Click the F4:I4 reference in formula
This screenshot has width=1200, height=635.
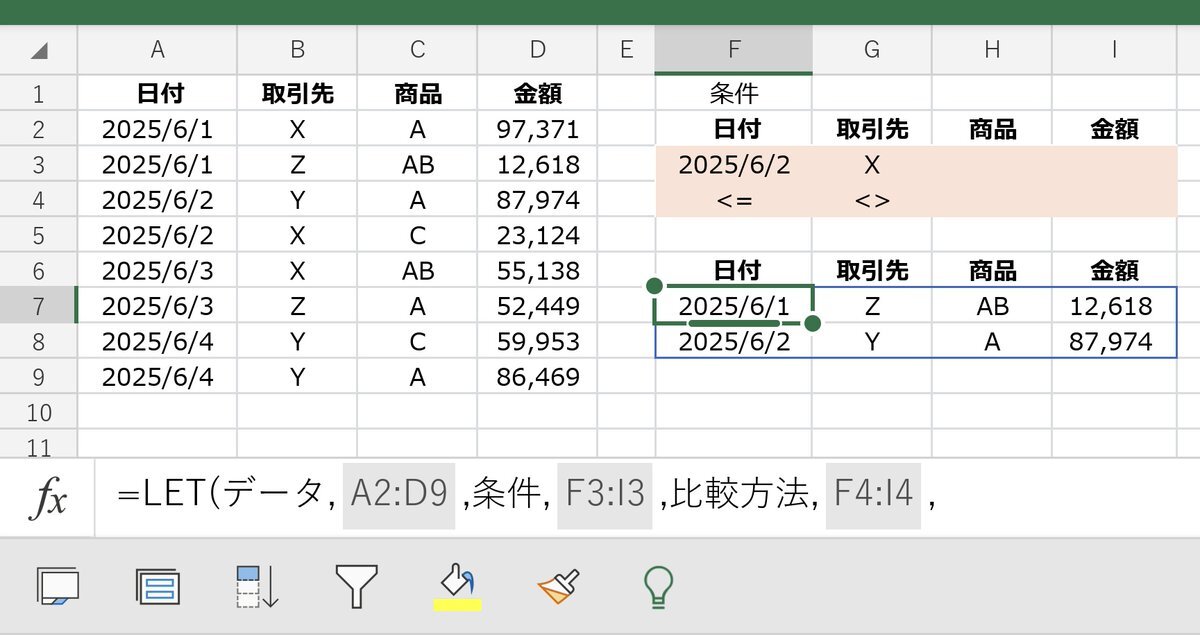(873, 496)
